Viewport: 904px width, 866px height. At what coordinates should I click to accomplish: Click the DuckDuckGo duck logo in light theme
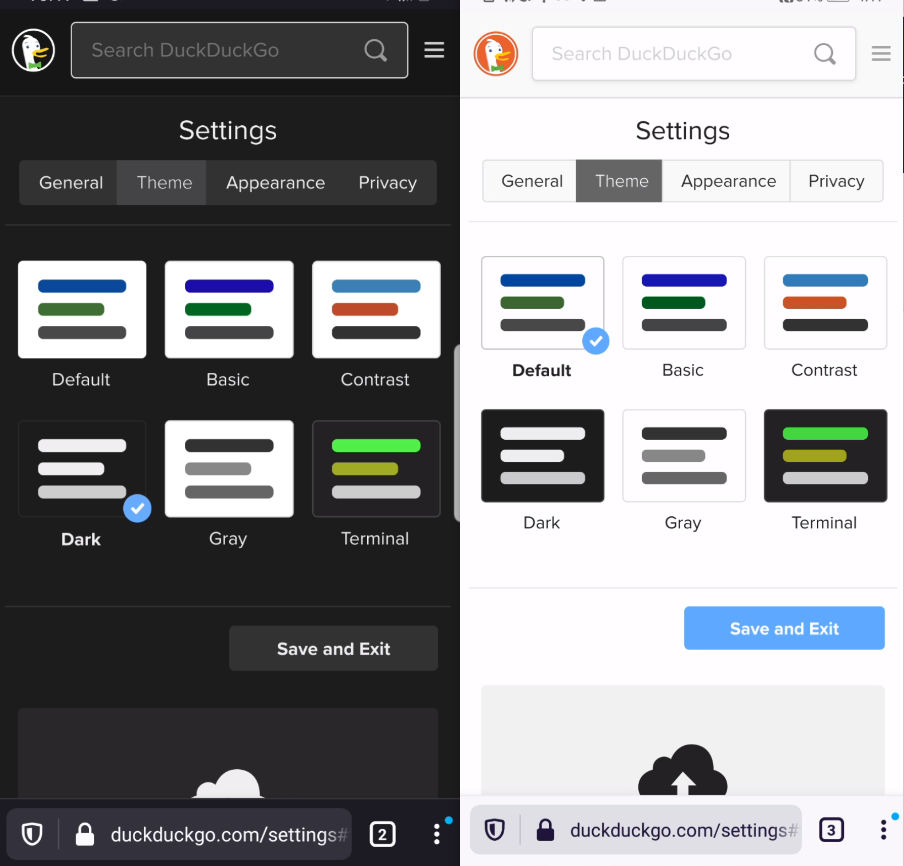pyautogui.click(x=496, y=53)
